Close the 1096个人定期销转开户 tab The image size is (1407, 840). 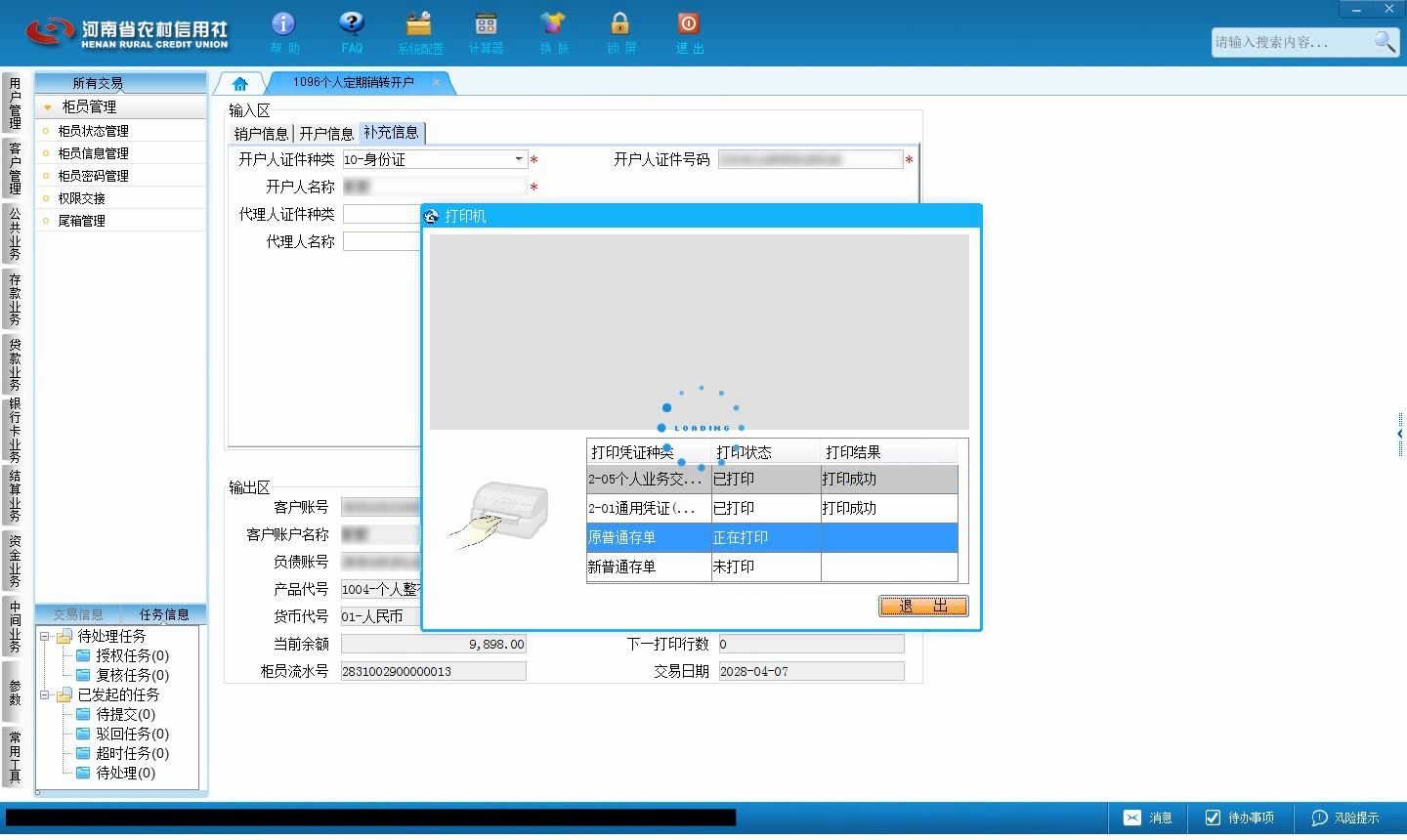436,83
